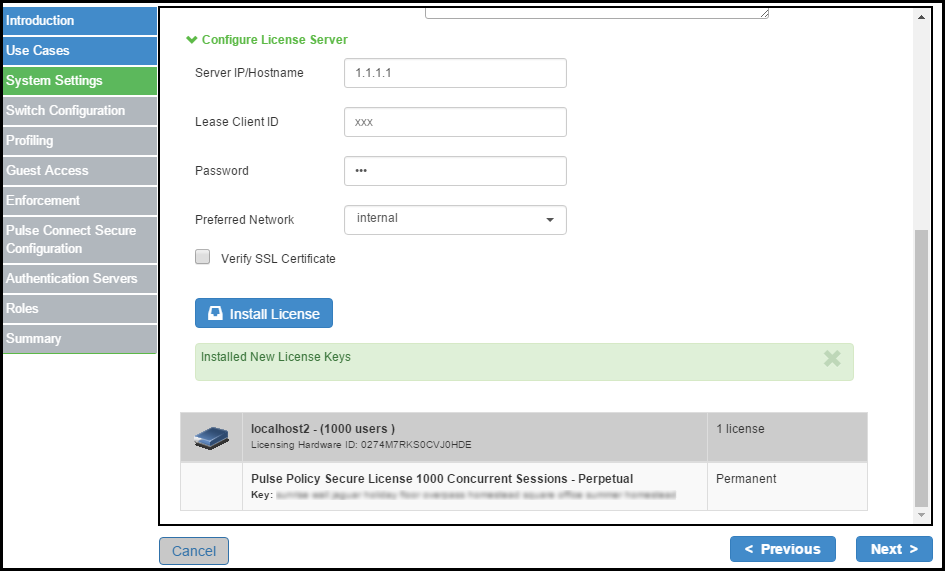Proceed with the Next button
The width and height of the screenshot is (945, 571).
click(x=894, y=549)
